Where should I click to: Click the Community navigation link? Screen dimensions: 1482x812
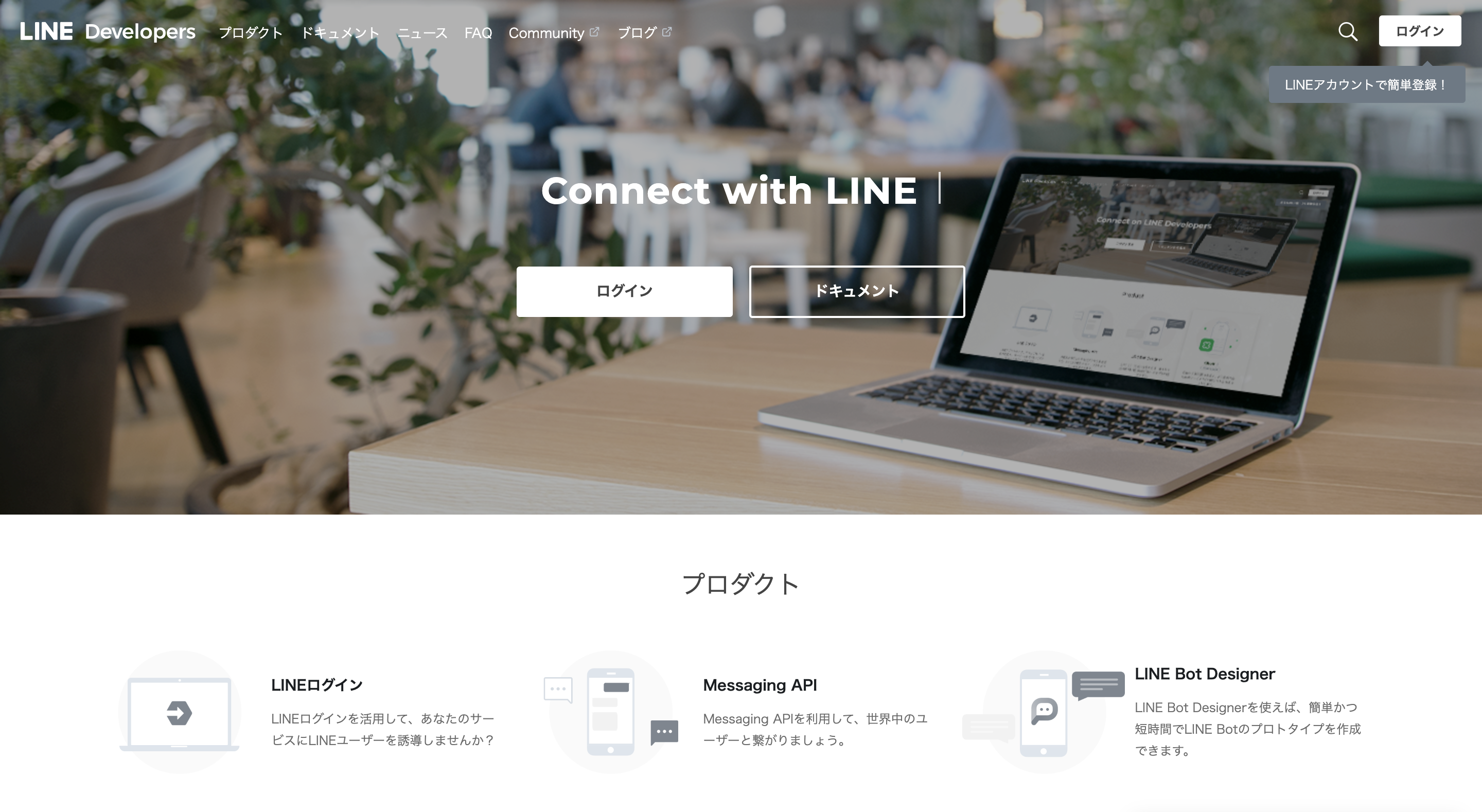(x=553, y=31)
